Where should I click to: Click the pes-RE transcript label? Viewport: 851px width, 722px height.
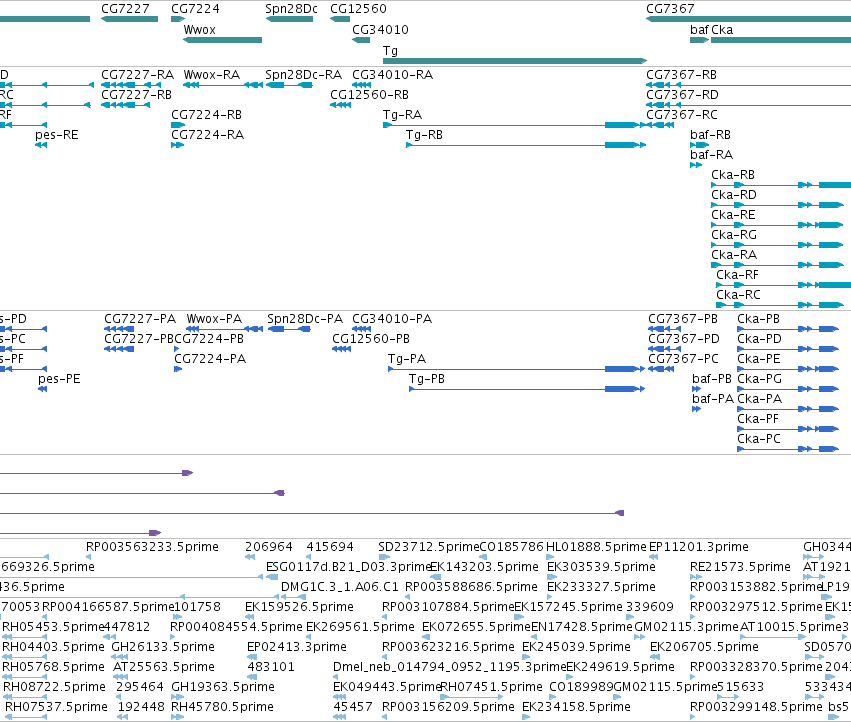pos(57,135)
